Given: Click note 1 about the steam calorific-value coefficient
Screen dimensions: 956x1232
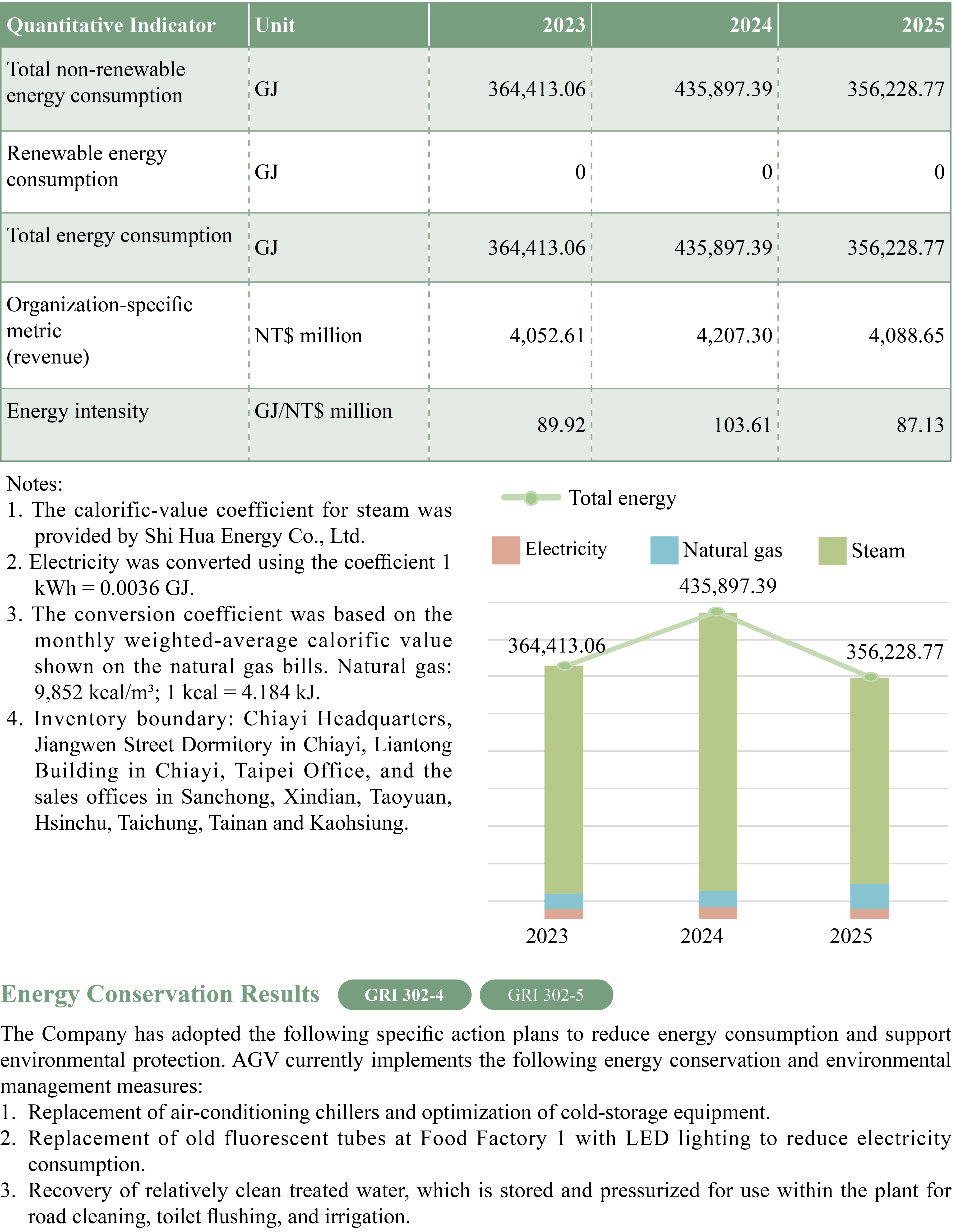Looking at the screenshot, I should 229,523.
